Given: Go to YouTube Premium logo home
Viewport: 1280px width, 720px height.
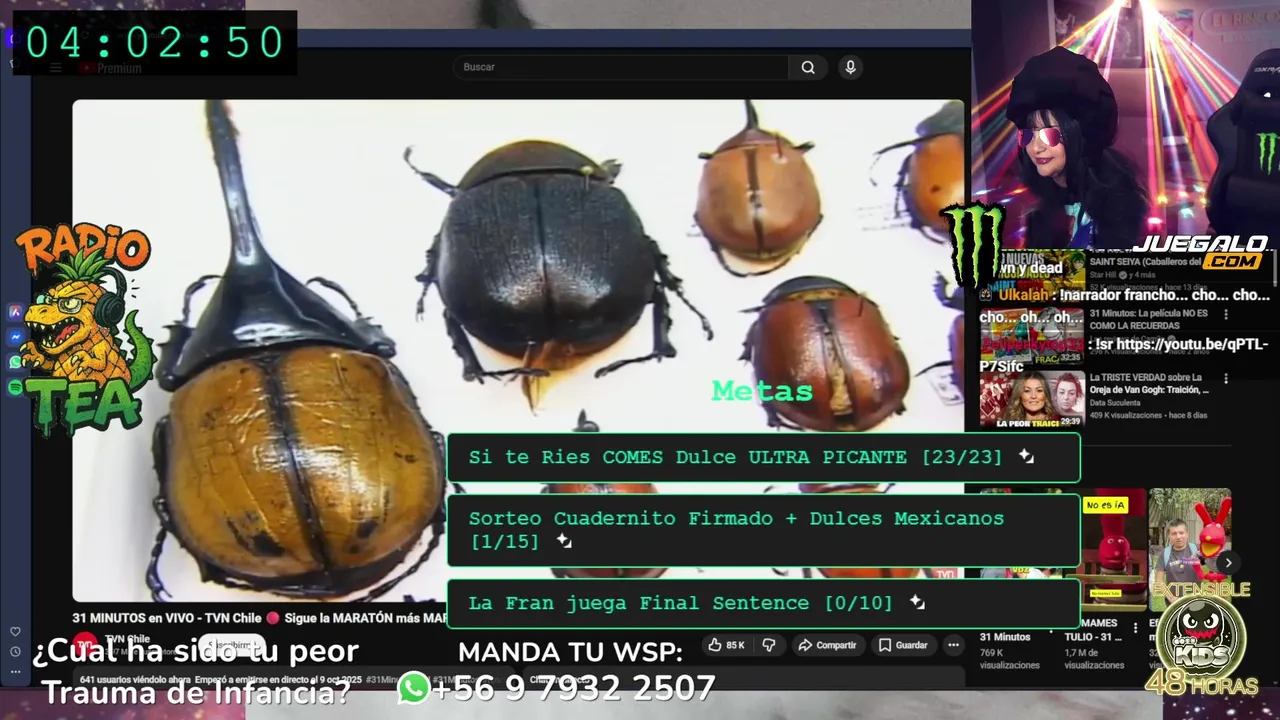Looking at the screenshot, I should 110,68.
